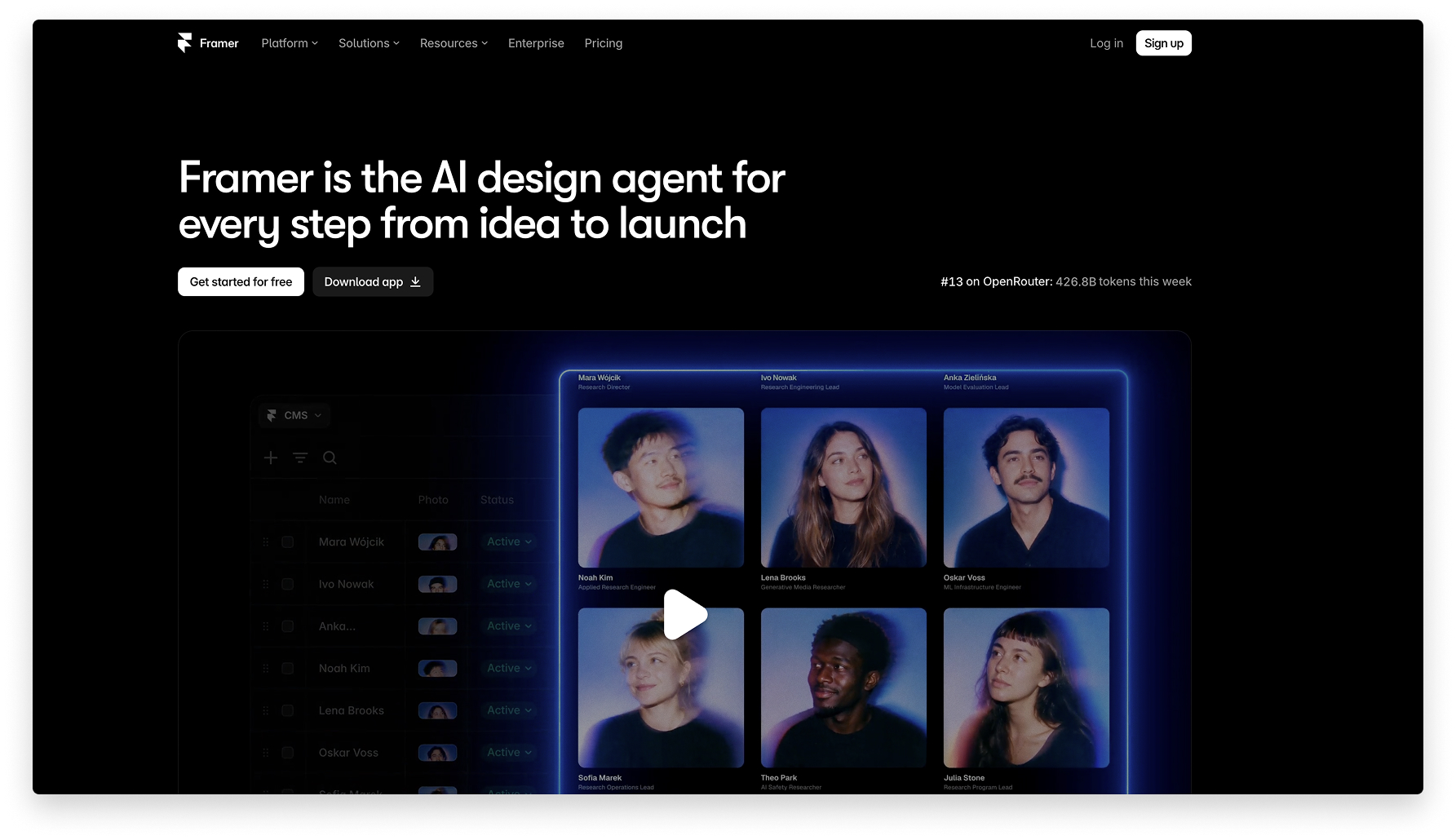Image resolution: width=1456 pixels, height=840 pixels.
Task: Click the plus add item icon
Action: click(x=271, y=458)
